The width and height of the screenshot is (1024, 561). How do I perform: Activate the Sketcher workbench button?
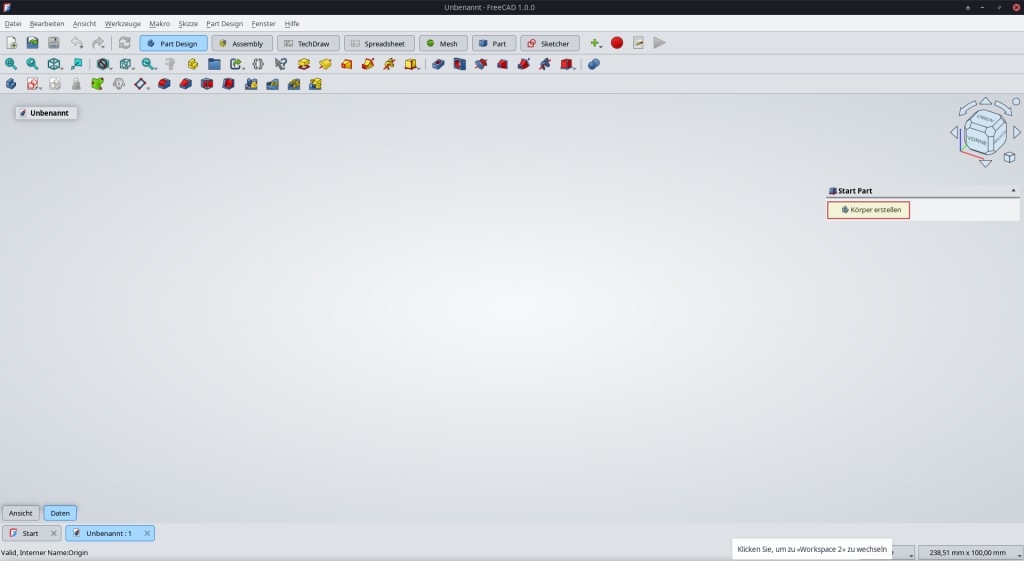point(549,43)
